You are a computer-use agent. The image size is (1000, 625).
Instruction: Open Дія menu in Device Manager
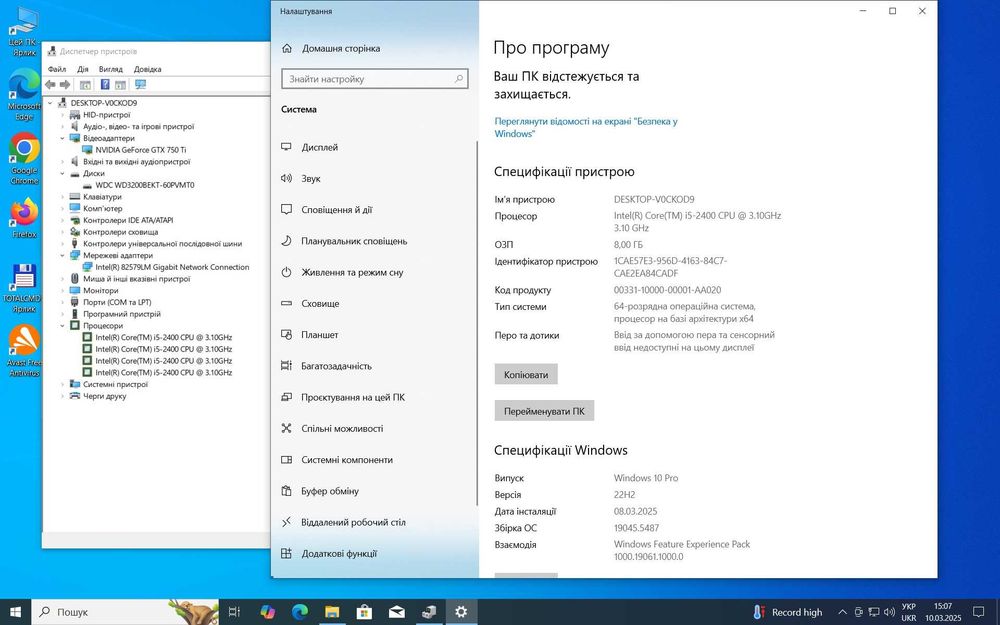point(83,69)
